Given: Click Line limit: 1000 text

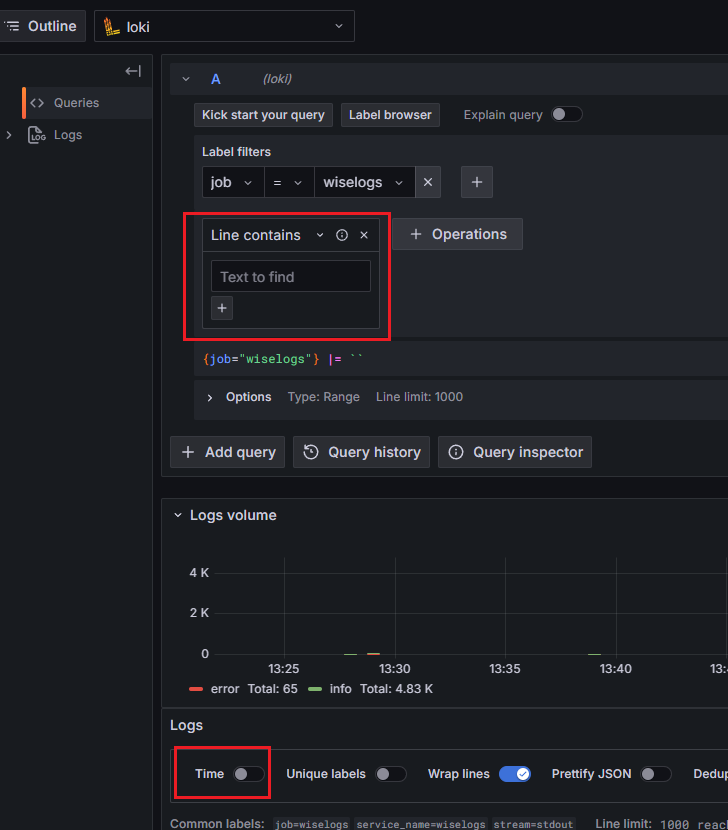Looking at the screenshot, I should tap(419, 397).
